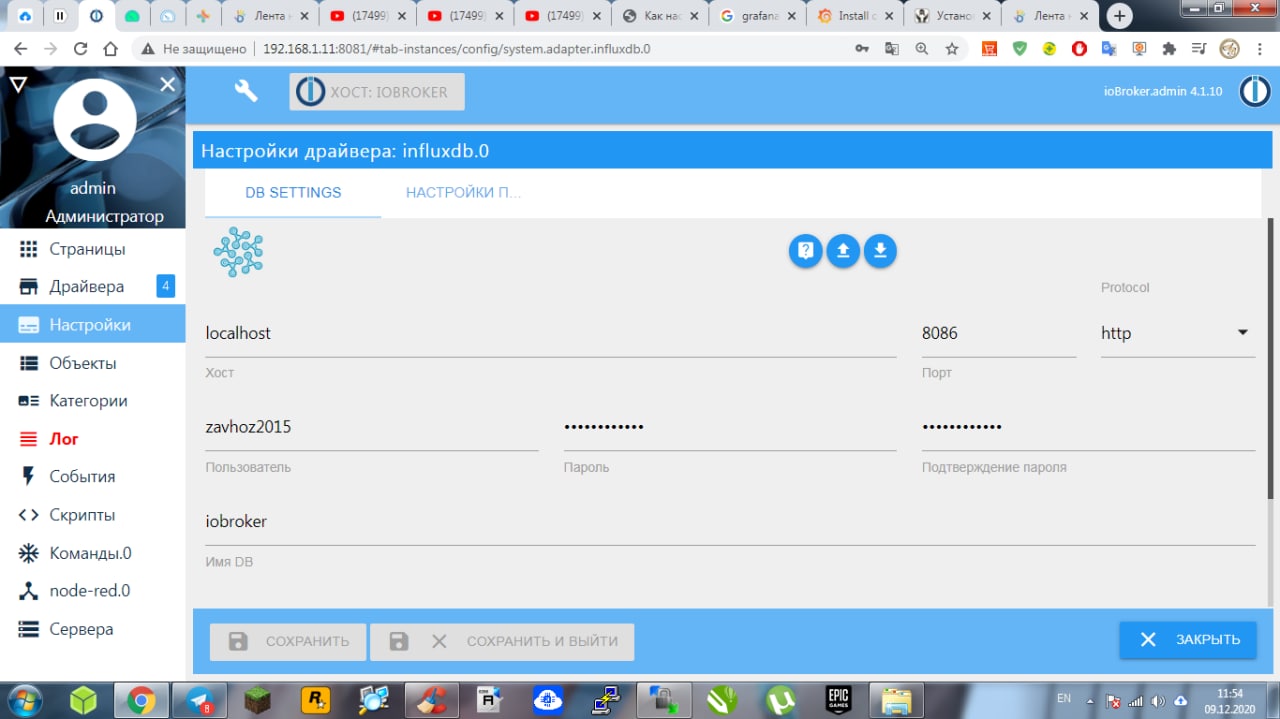Screen dimensions: 1280x719
Task: Open Страницы in the sidebar
Action: [93, 249]
